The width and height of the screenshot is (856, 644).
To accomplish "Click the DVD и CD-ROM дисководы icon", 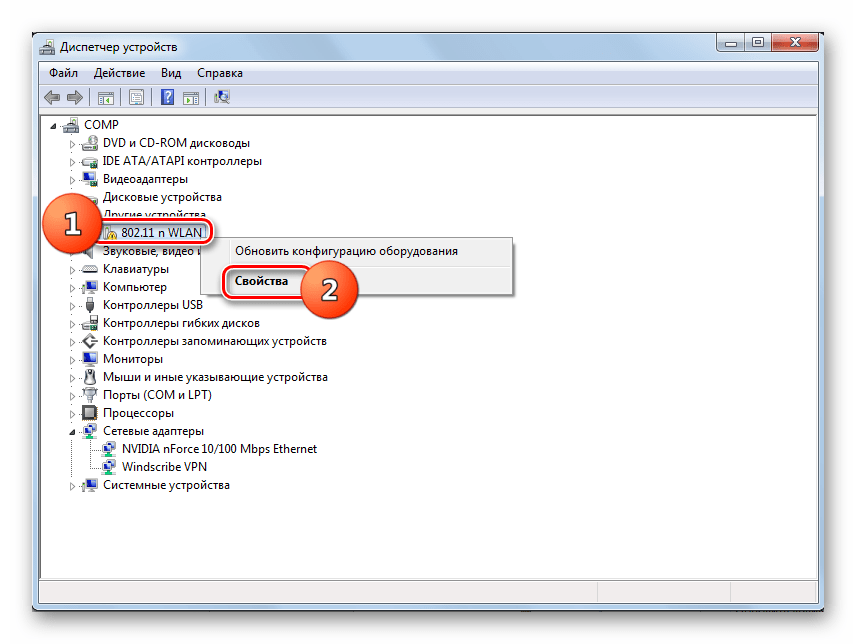I will coord(90,144).
